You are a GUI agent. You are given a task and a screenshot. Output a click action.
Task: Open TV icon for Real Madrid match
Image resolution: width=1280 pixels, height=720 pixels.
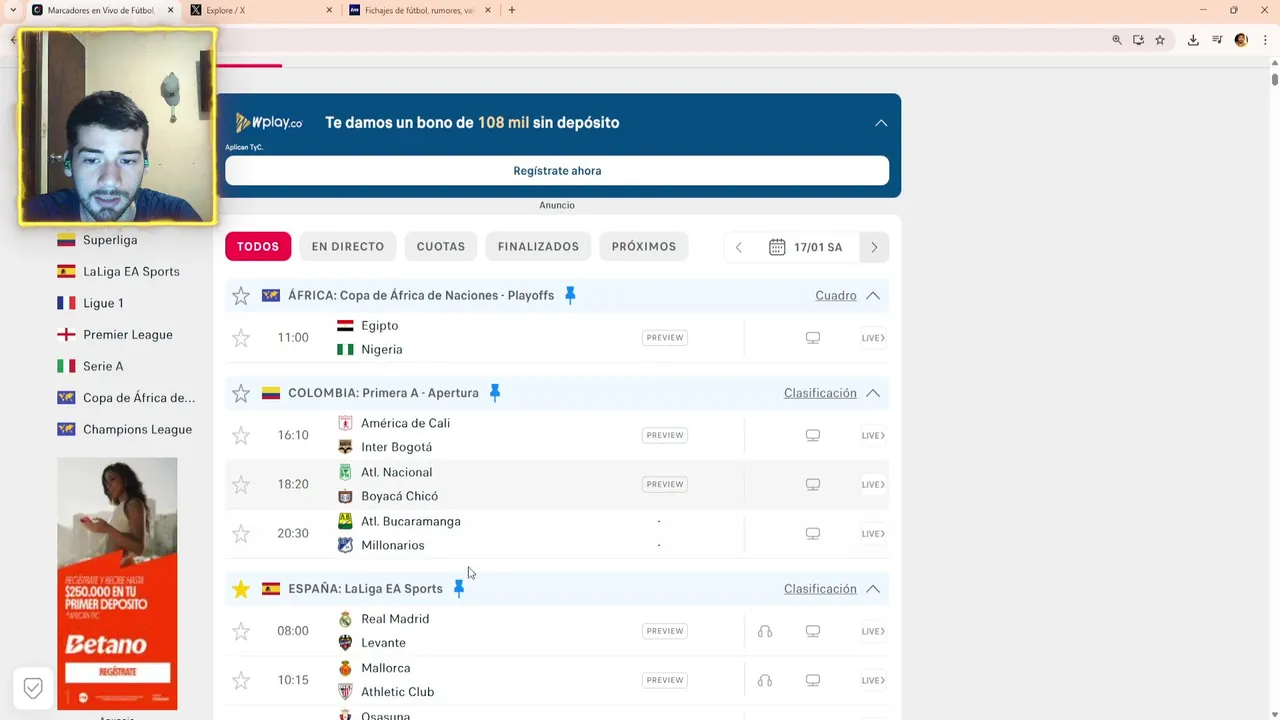click(813, 631)
